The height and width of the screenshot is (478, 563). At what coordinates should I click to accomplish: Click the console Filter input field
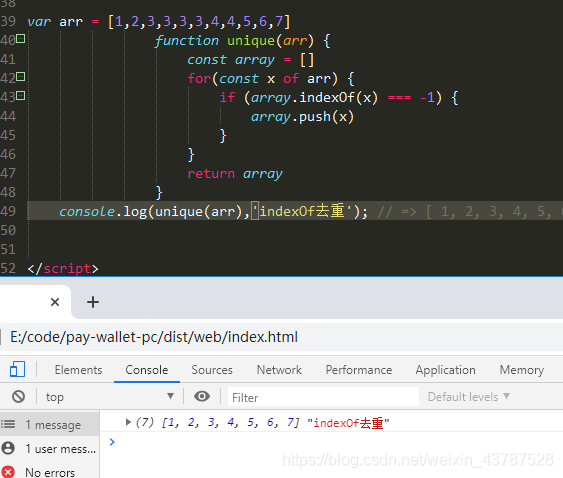[x=323, y=397]
